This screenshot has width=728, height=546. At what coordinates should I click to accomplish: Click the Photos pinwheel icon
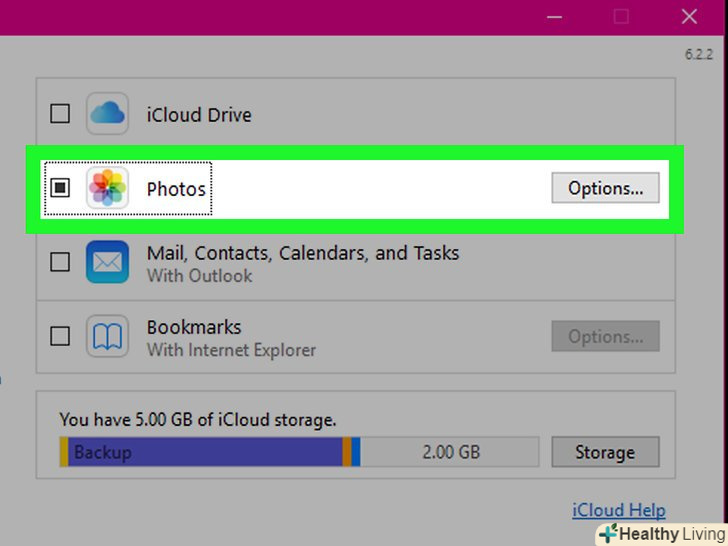[x=107, y=188]
